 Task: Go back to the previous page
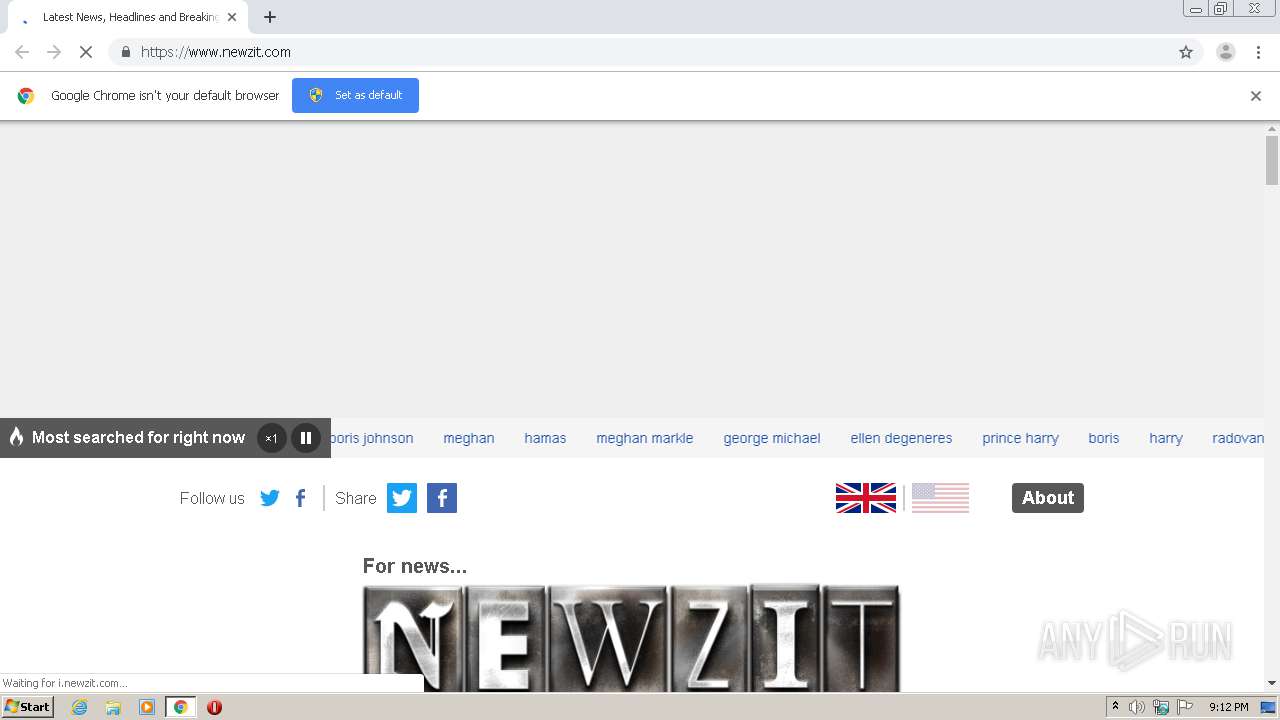(22, 52)
